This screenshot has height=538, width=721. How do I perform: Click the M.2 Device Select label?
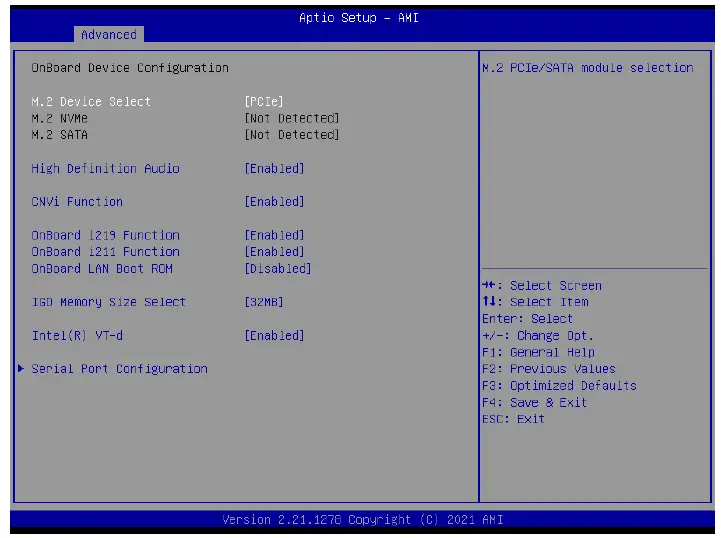[x=91, y=102]
